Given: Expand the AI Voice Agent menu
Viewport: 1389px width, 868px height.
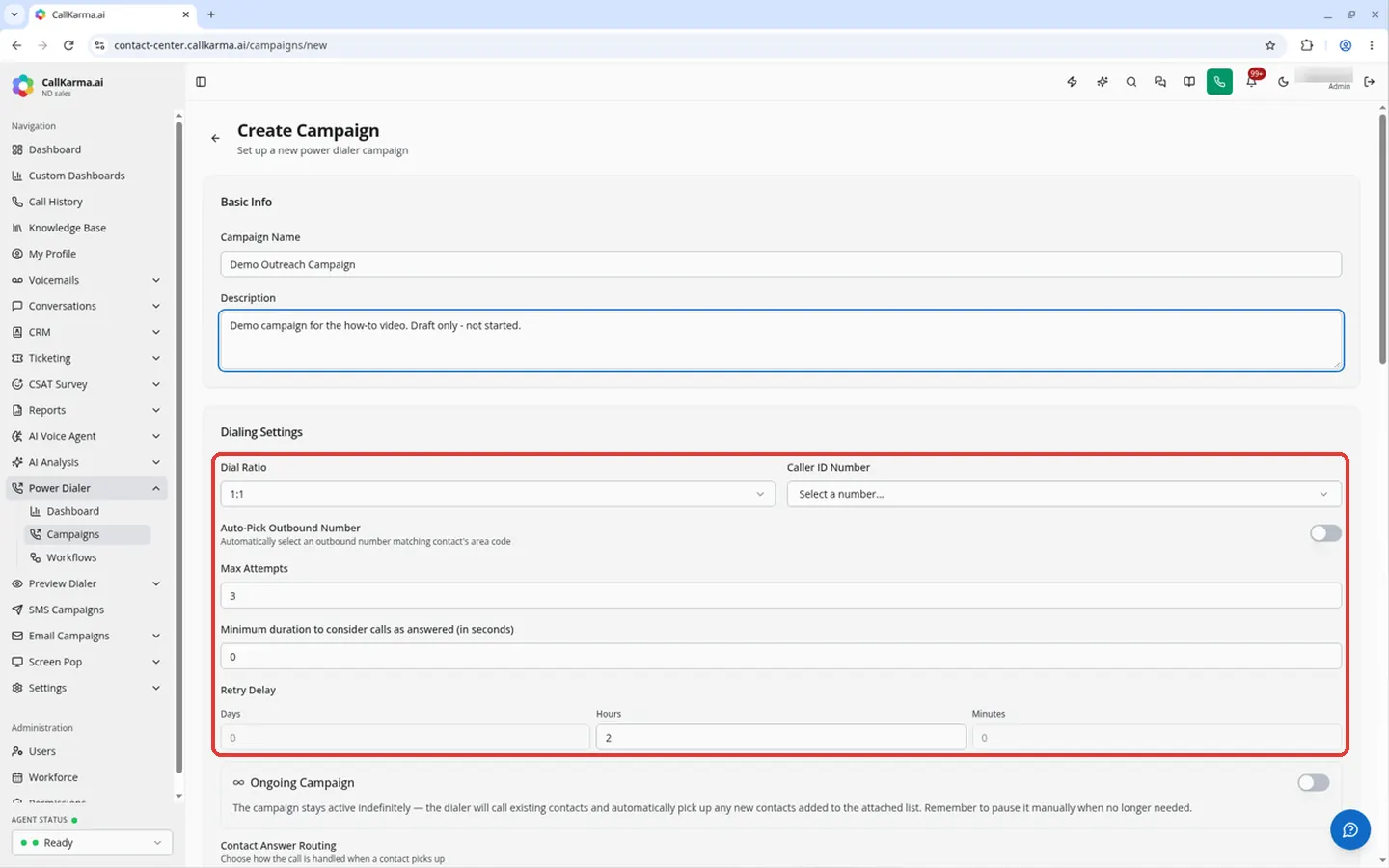Looking at the screenshot, I should (85, 436).
